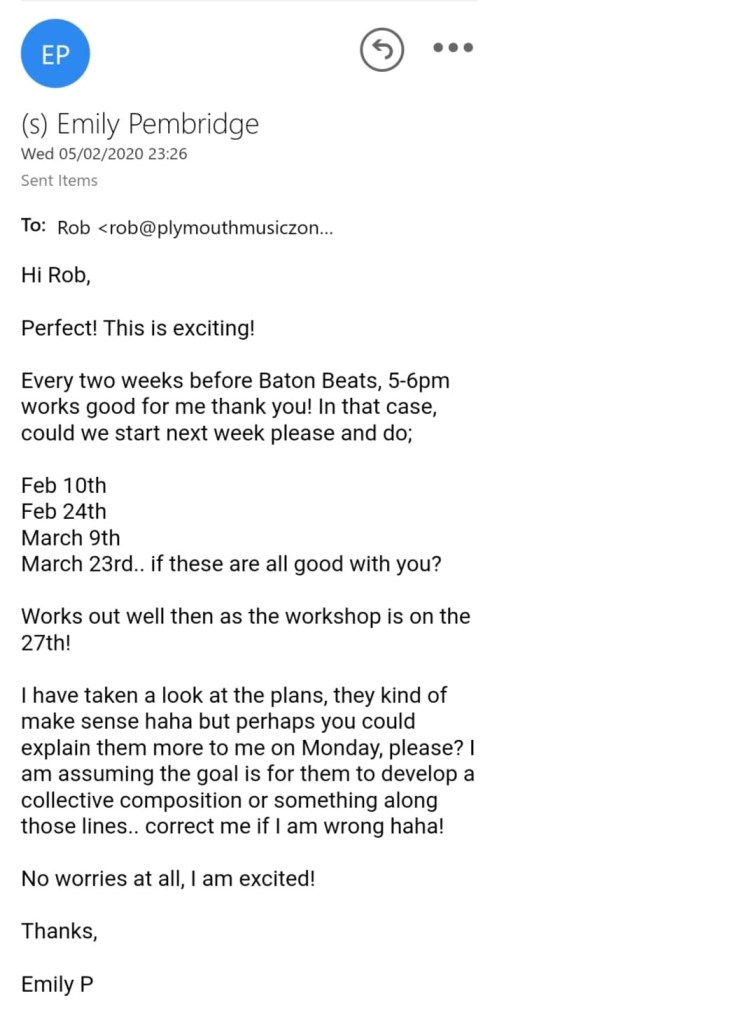Tap the "27th!" workshop date
The height and width of the screenshot is (1024, 744).
tap(46, 642)
